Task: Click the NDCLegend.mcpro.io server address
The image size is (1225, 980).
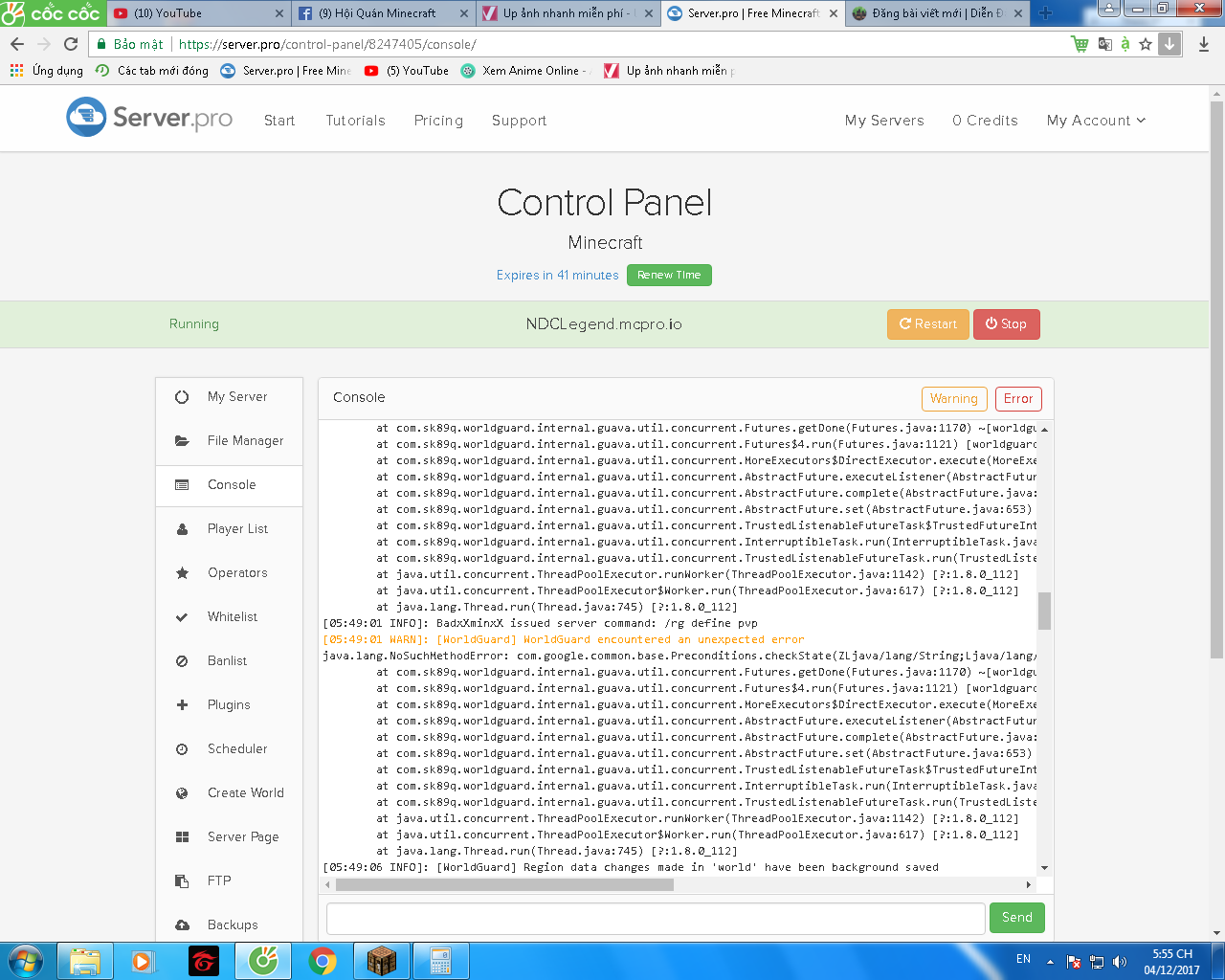Action: click(604, 324)
